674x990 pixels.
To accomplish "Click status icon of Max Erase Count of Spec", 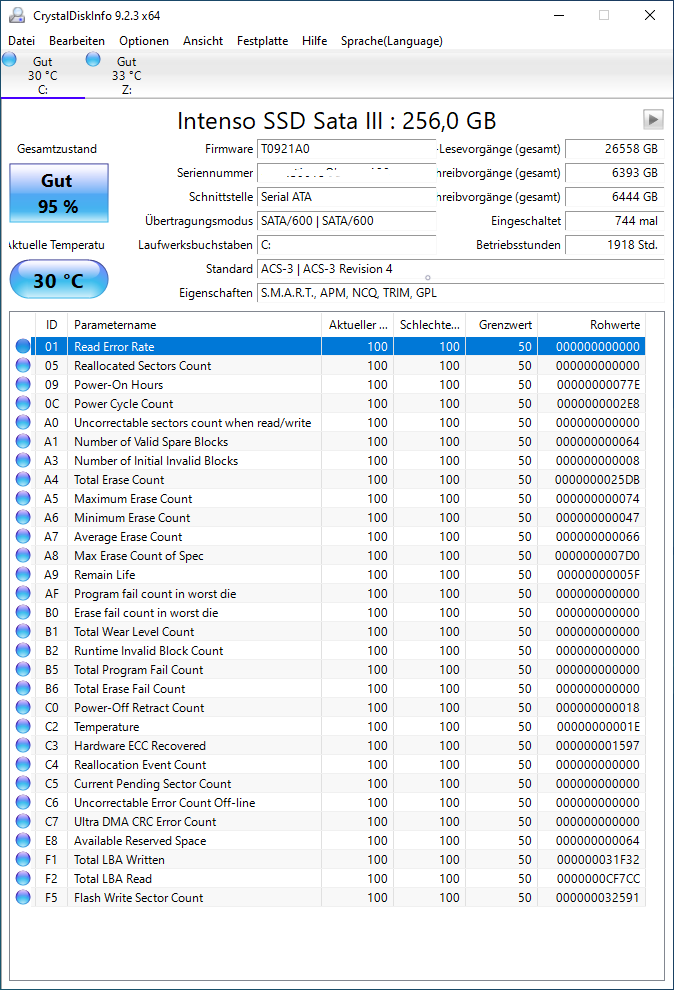I will coord(23,555).
